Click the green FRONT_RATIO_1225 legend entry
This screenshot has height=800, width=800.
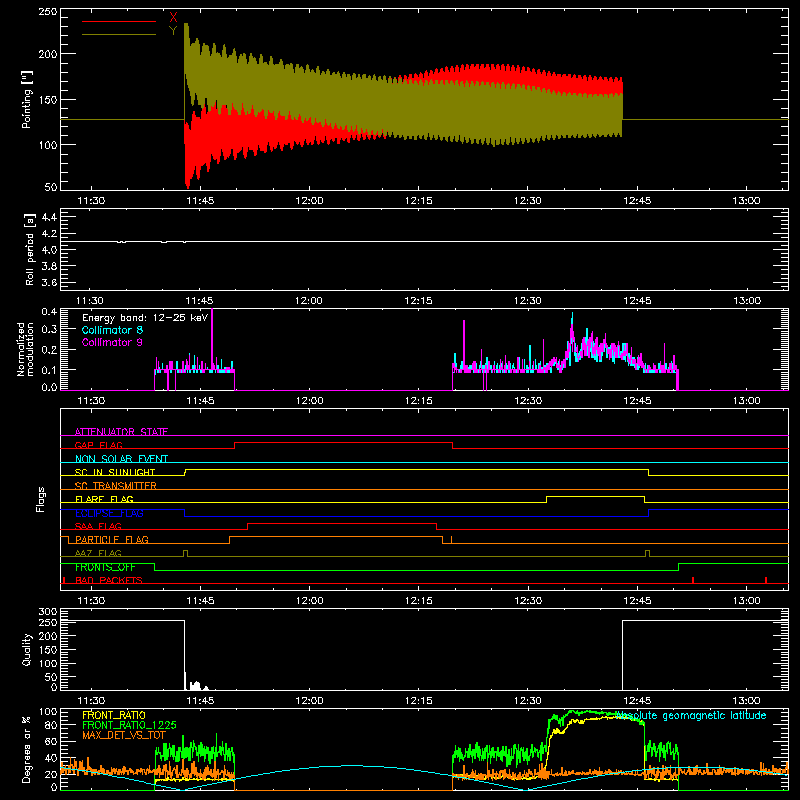129,725
